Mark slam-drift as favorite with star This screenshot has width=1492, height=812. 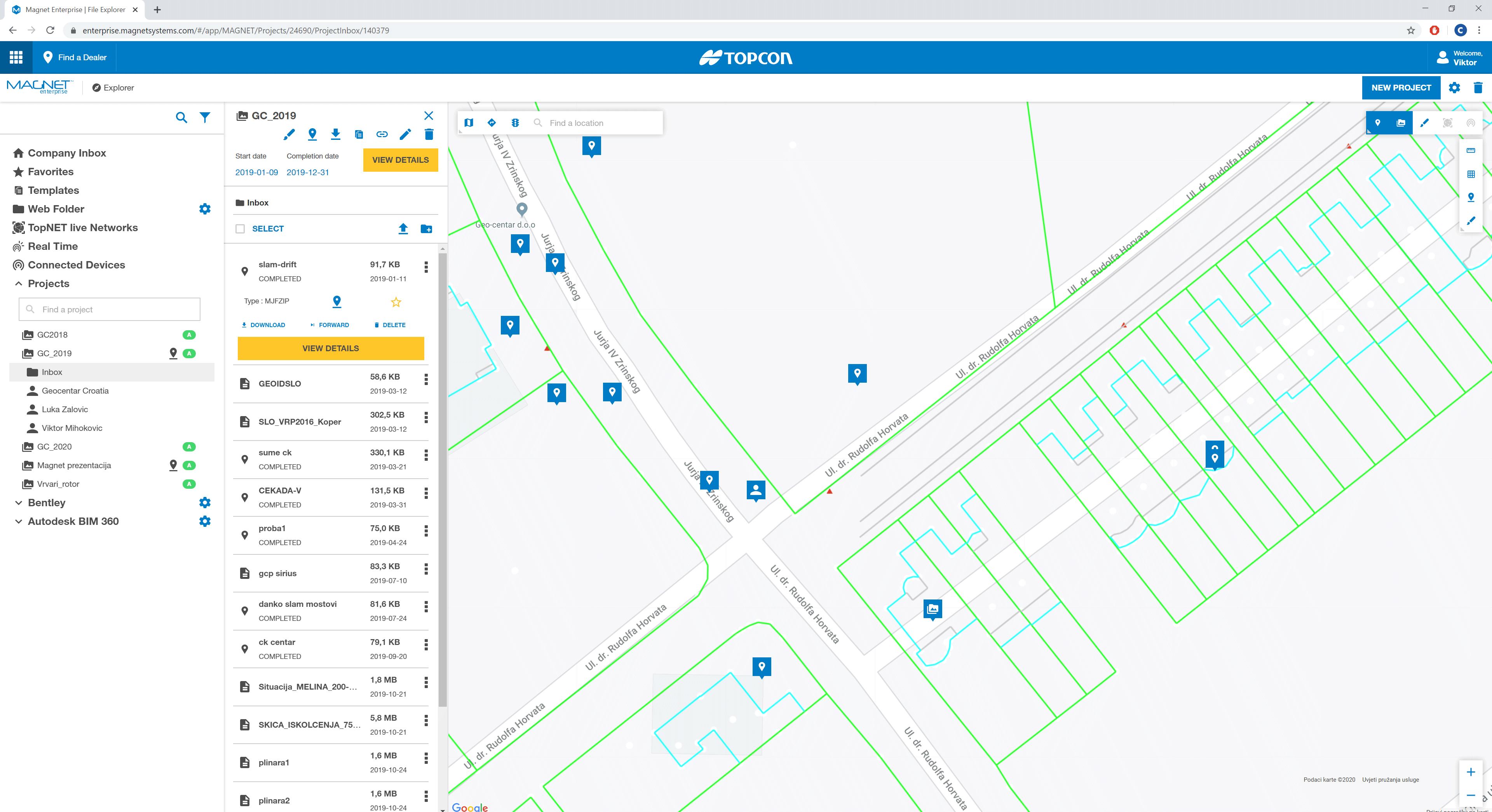396,302
